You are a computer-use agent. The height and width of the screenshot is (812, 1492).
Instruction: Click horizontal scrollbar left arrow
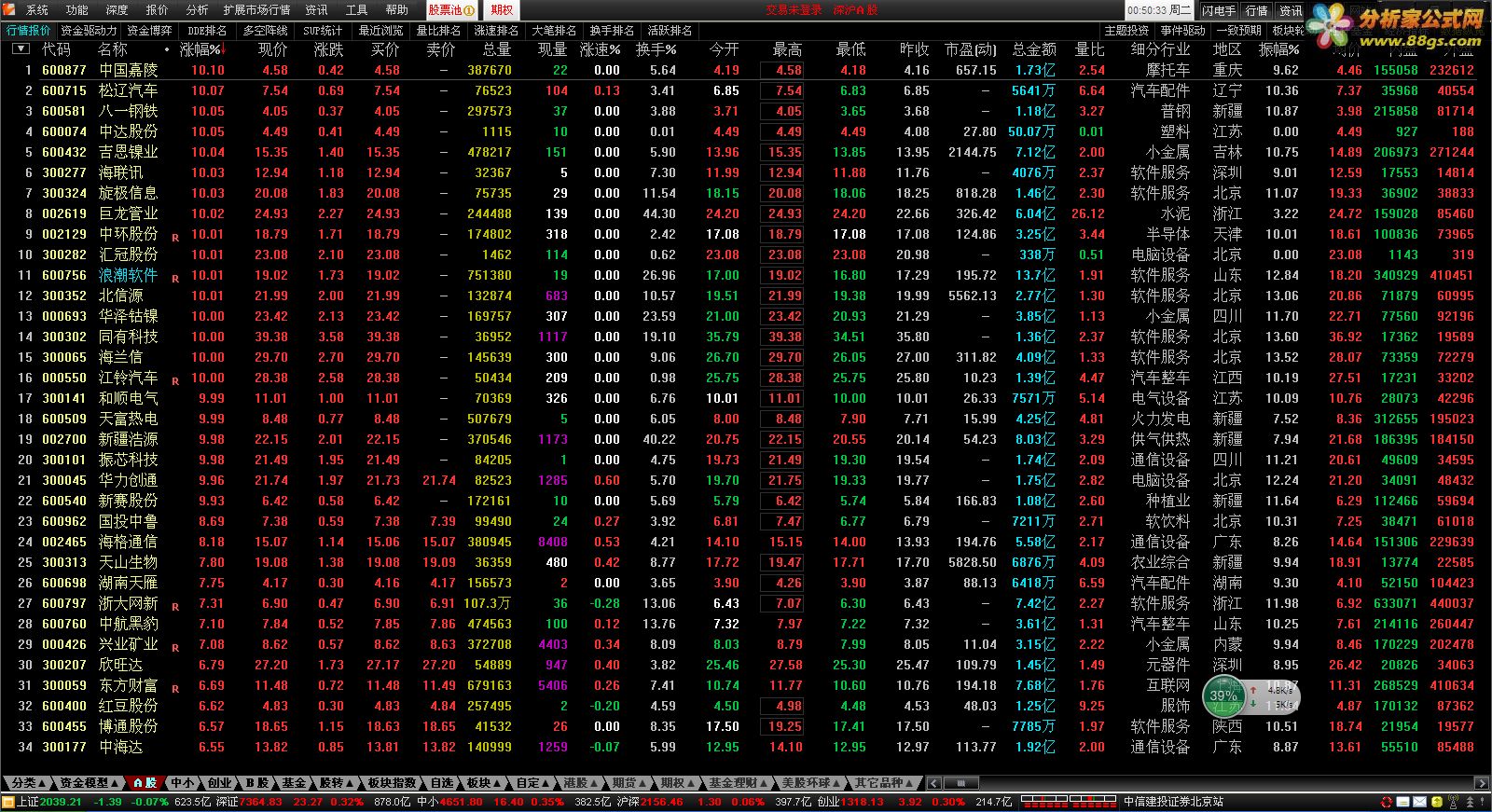tap(934, 783)
